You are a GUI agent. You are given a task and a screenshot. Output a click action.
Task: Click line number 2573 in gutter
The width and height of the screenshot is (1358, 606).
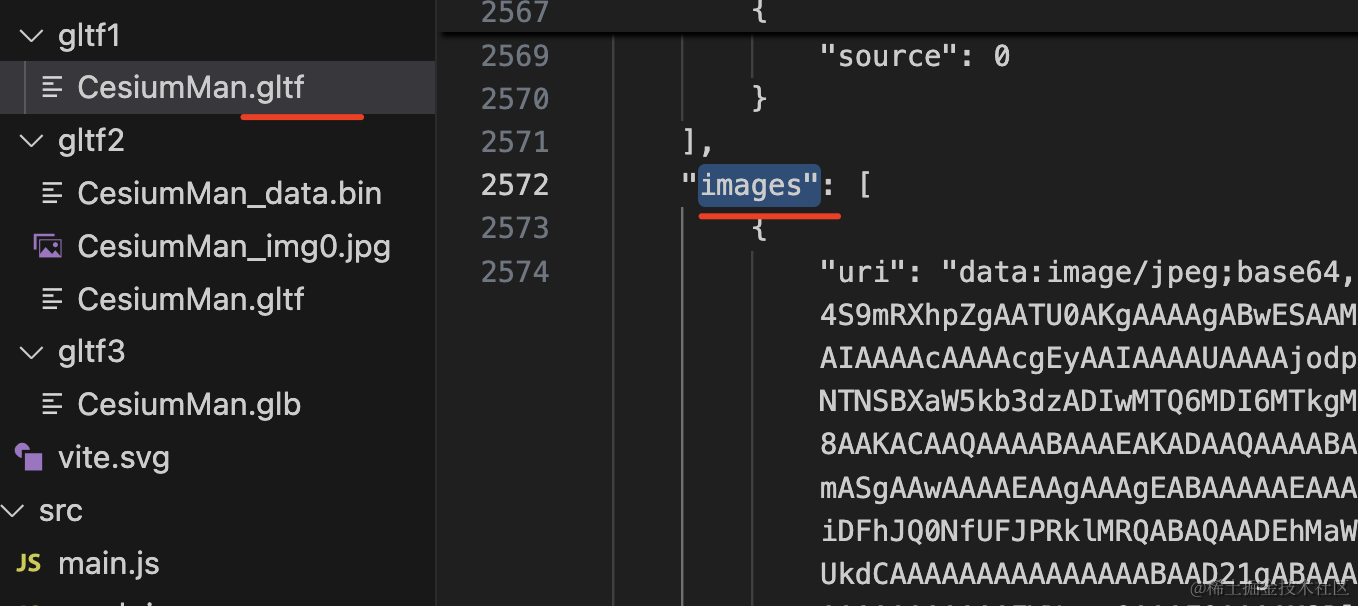(515, 228)
